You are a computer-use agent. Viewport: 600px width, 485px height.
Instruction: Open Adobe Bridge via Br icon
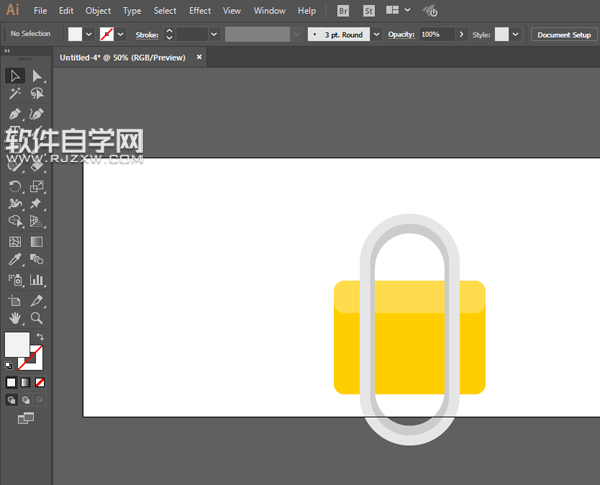coord(343,11)
